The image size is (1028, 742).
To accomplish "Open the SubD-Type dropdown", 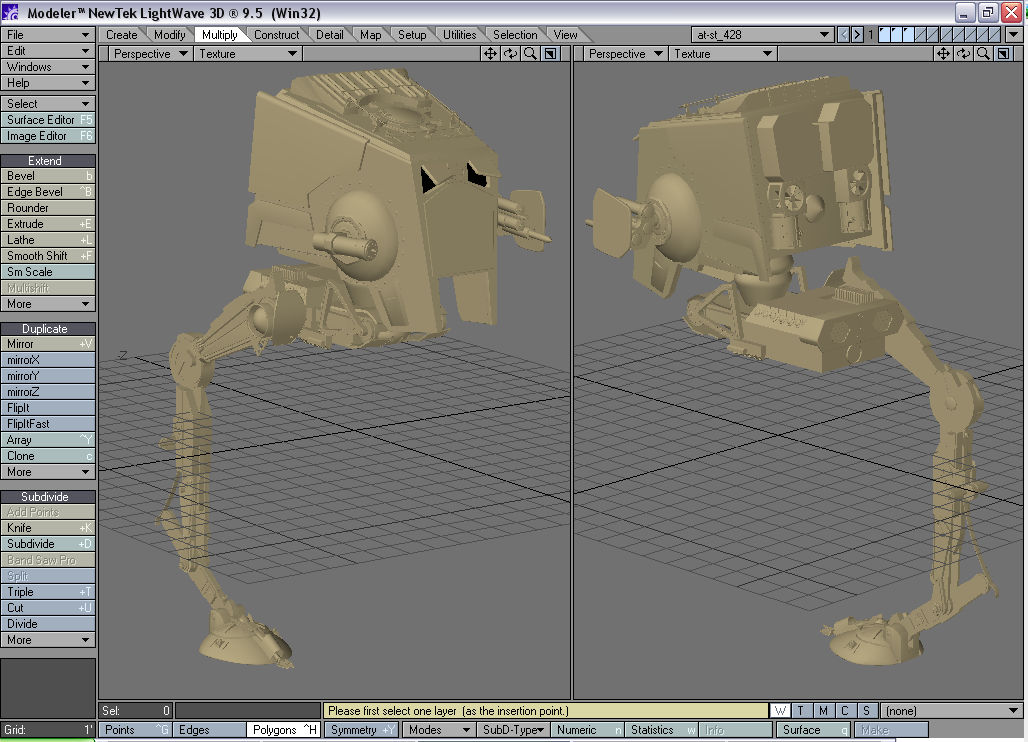I will pos(513,730).
